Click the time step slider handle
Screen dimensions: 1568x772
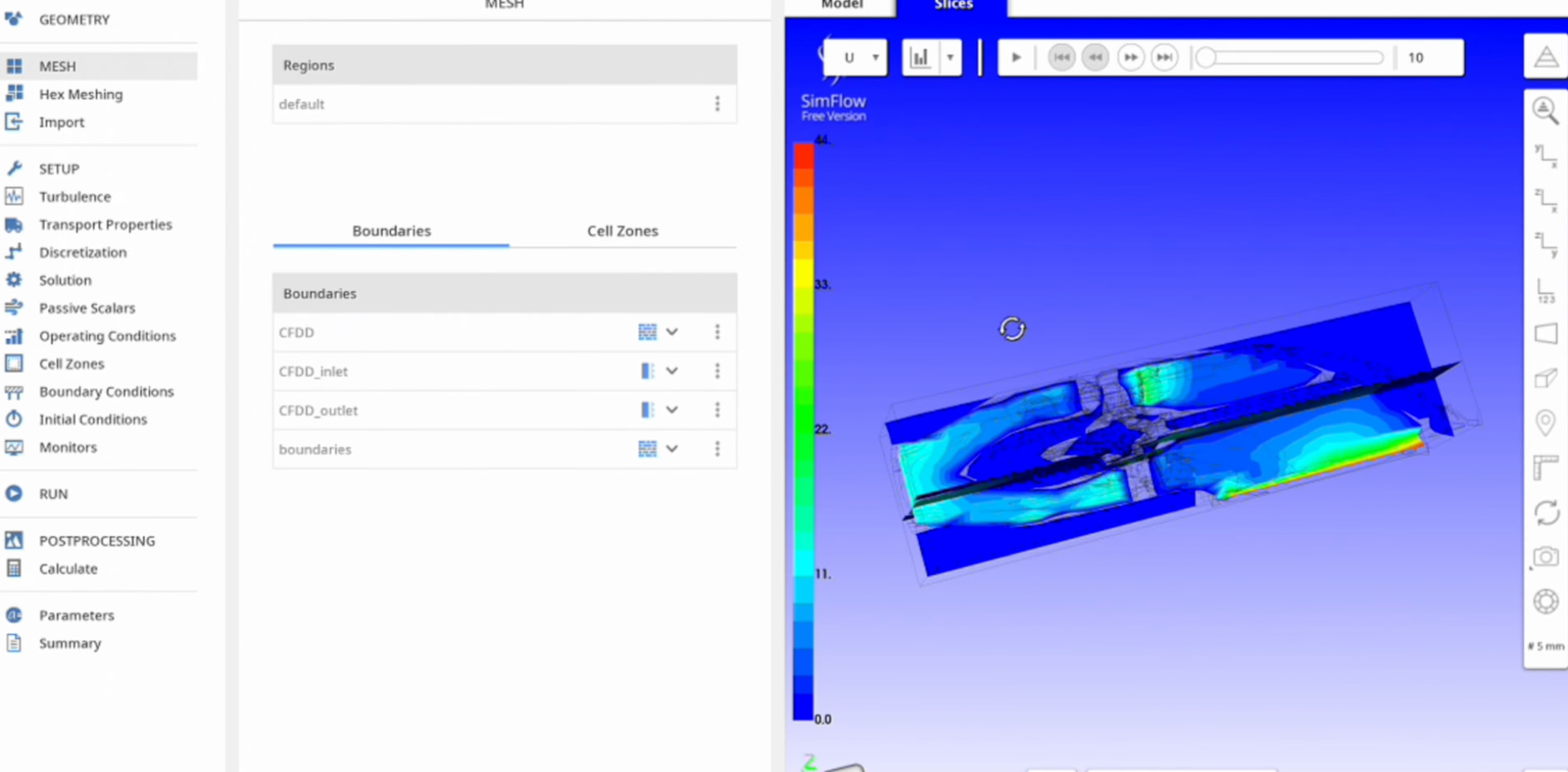click(x=1205, y=57)
